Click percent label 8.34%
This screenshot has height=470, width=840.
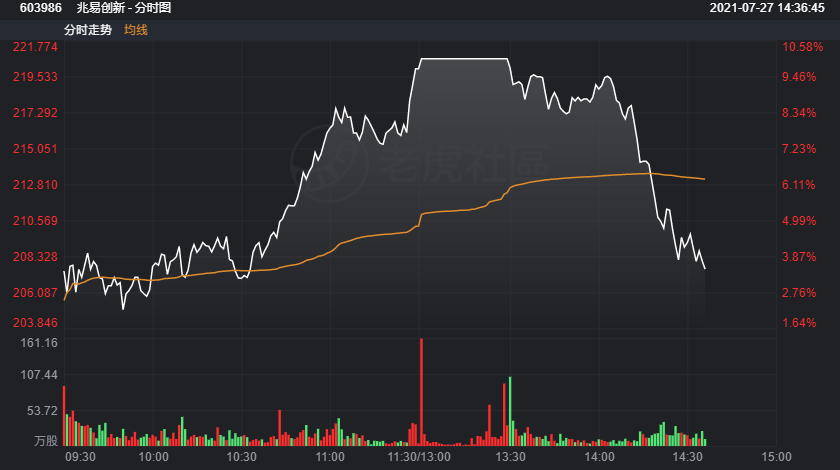799,113
